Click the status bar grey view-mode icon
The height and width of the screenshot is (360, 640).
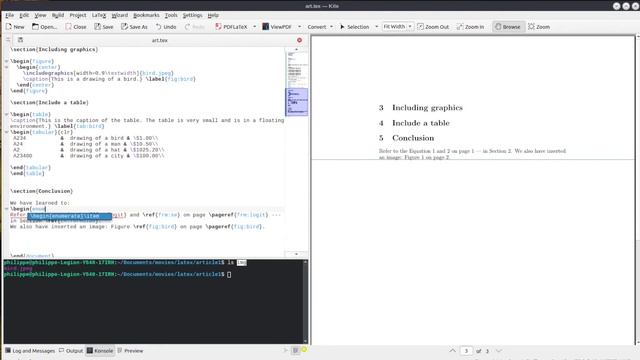tap(296, 350)
